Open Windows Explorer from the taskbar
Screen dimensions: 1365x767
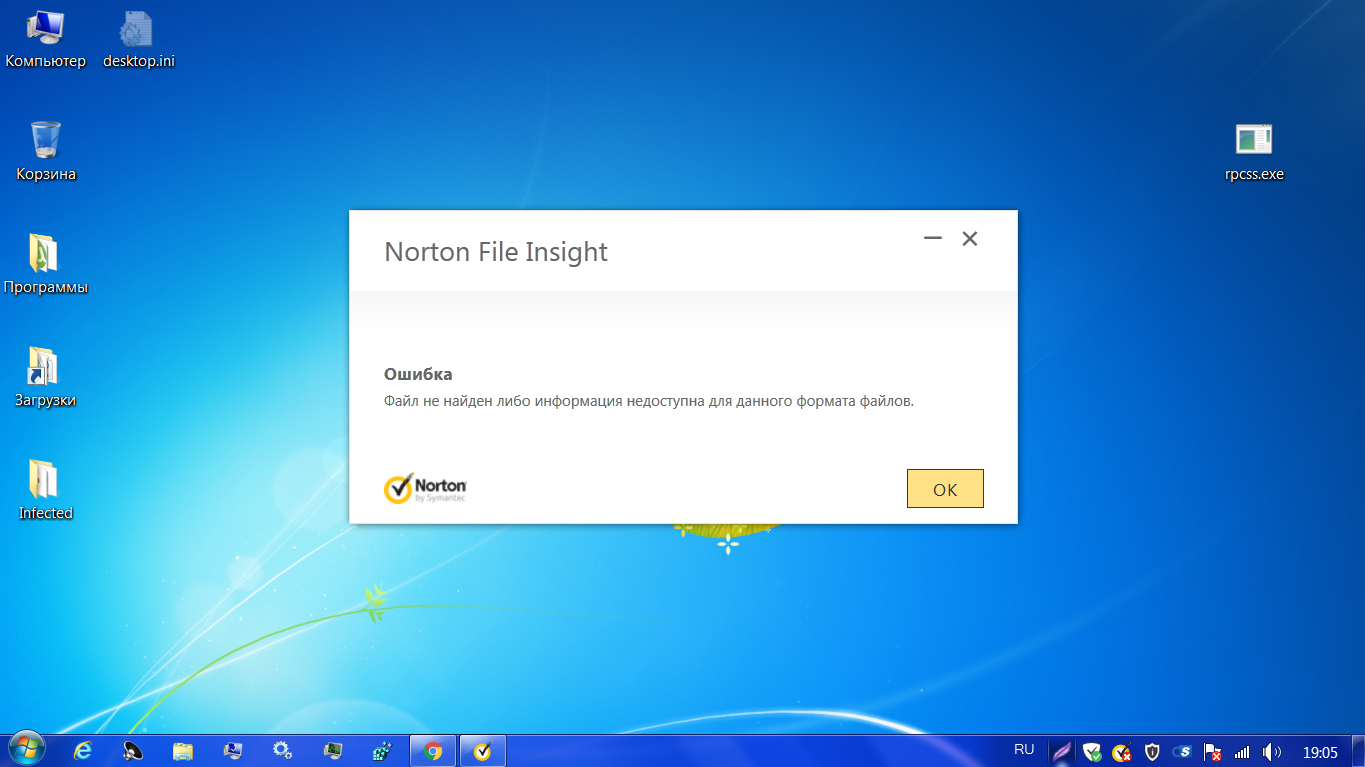pyautogui.click(x=183, y=751)
